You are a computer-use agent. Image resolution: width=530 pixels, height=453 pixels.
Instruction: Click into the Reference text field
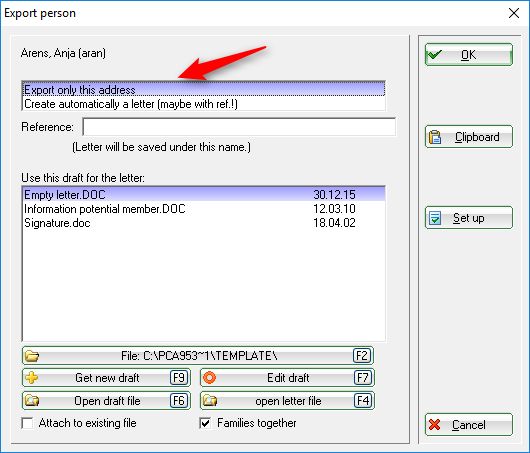[x=239, y=127]
